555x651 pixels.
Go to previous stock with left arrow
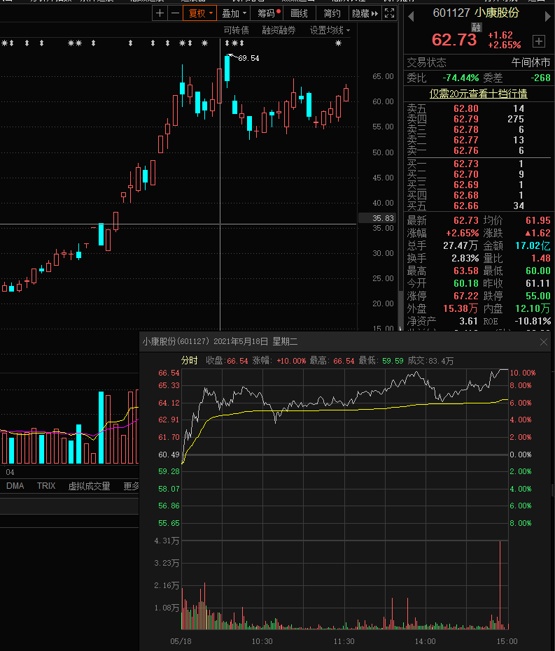coord(411,17)
